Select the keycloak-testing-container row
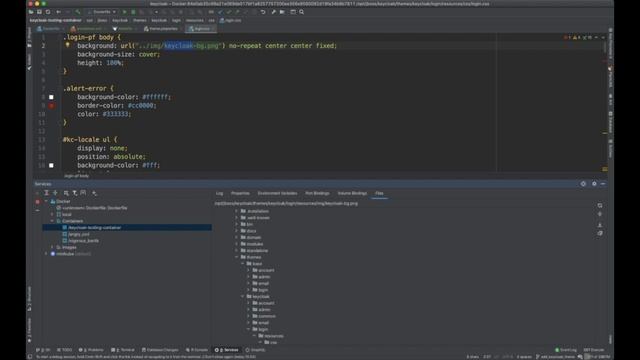Viewport: 640px width, 360px height. point(127,227)
